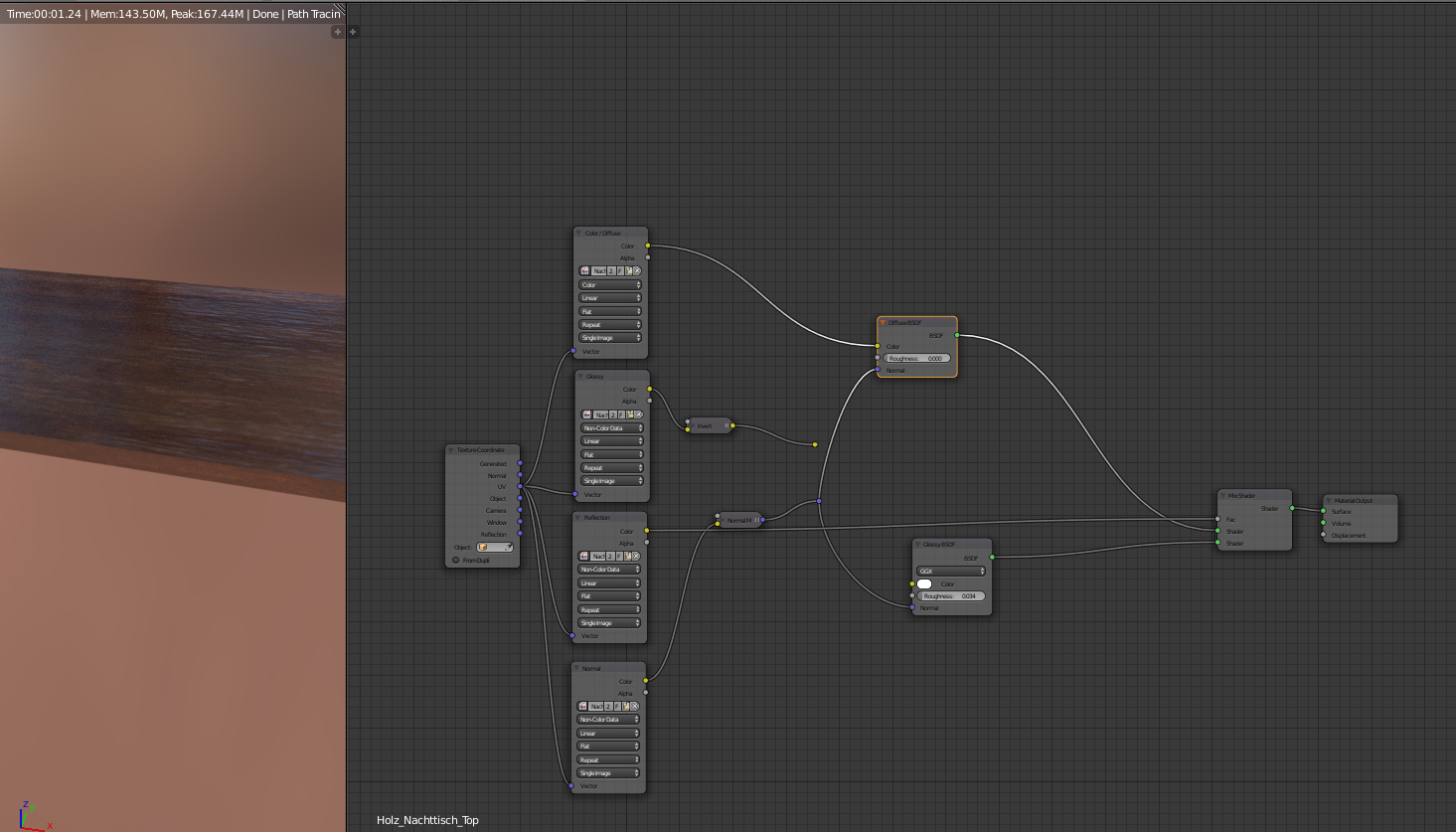
Task: Toggle fake user F in Reflection node
Action: pos(619,556)
